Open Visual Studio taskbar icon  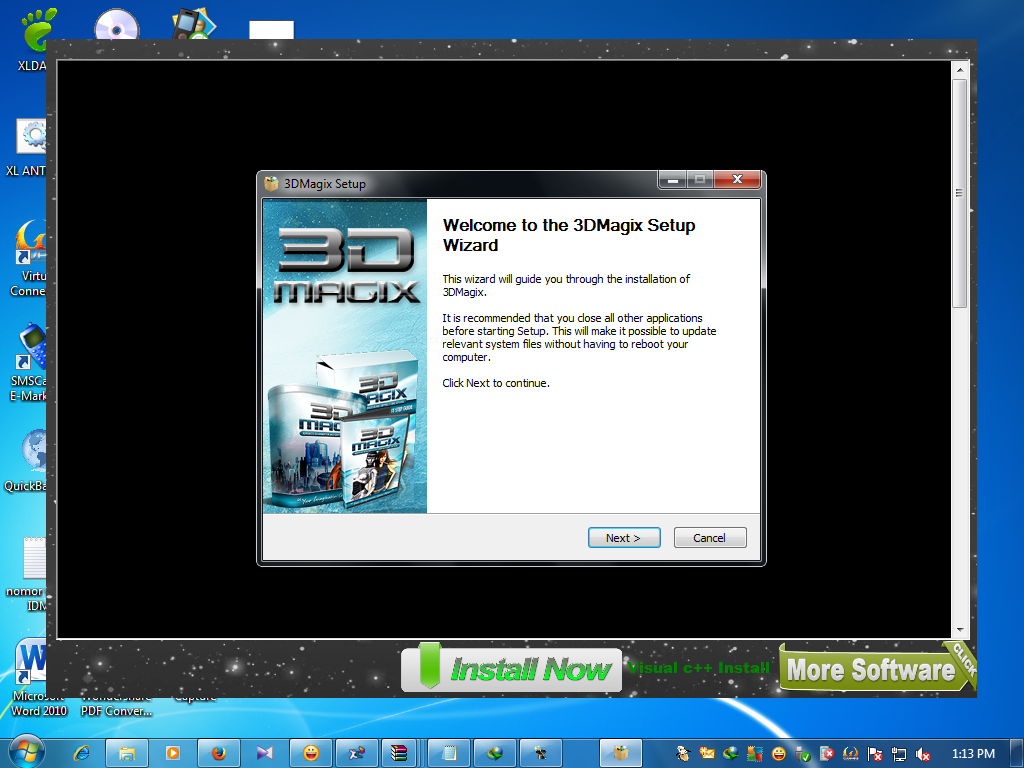pos(264,753)
